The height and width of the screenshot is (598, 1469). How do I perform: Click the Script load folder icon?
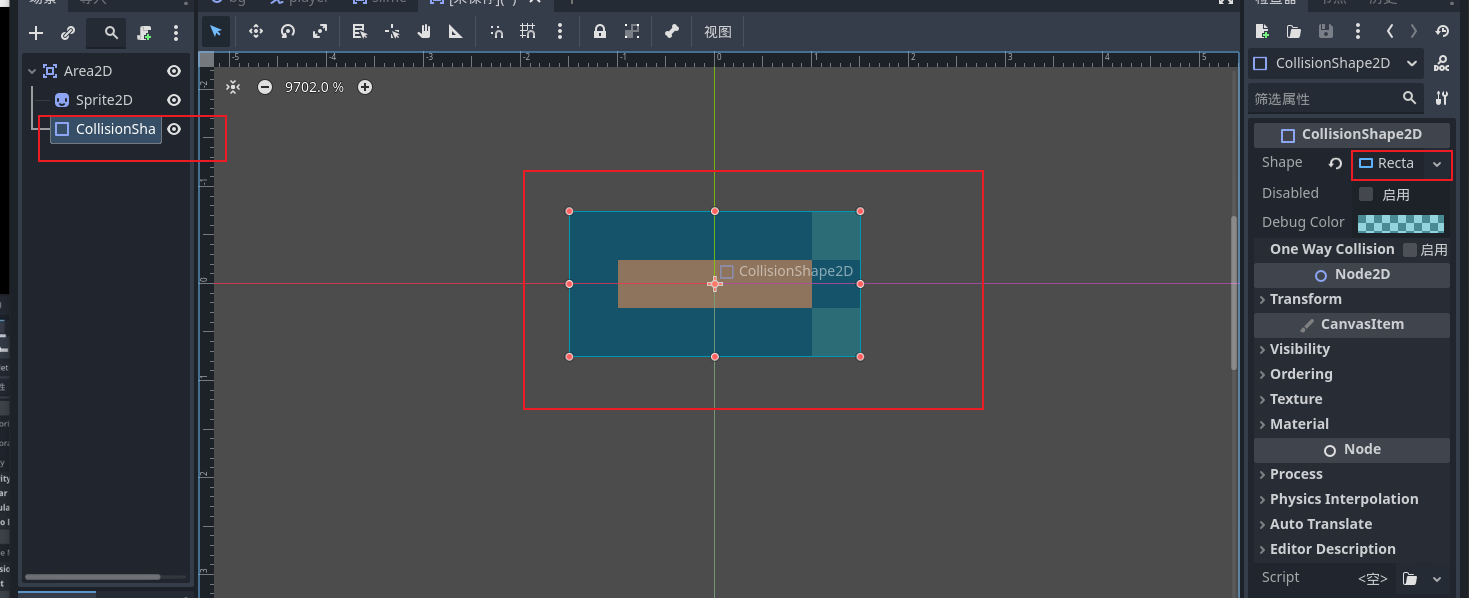point(1409,578)
